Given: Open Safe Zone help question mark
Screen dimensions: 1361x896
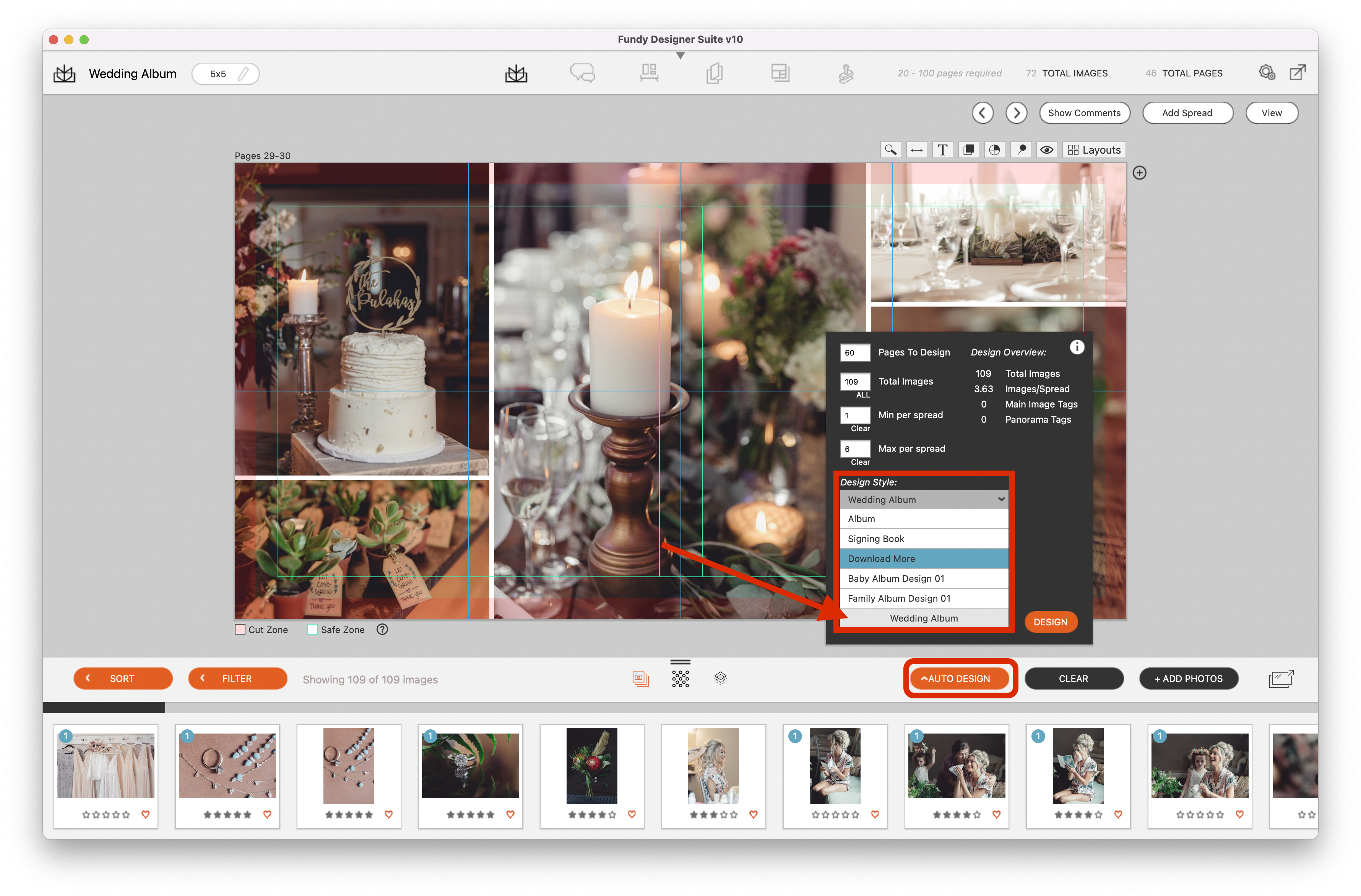Looking at the screenshot, I should [382, 629].
